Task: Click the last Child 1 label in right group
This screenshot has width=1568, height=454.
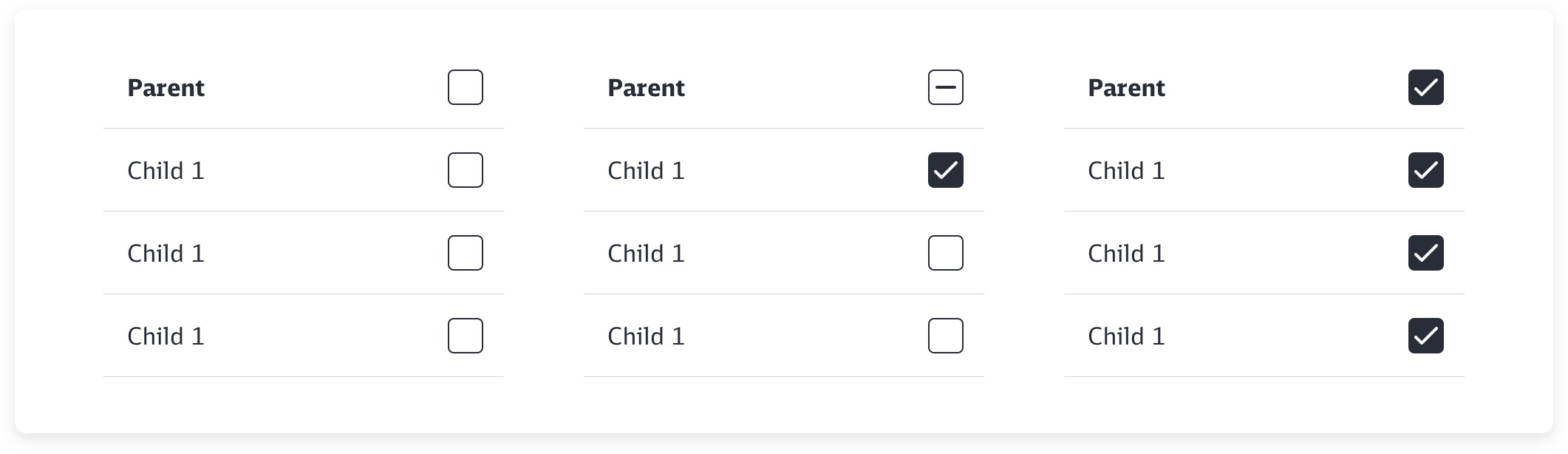Action: pyautogui.click(x=1127, y=336)
